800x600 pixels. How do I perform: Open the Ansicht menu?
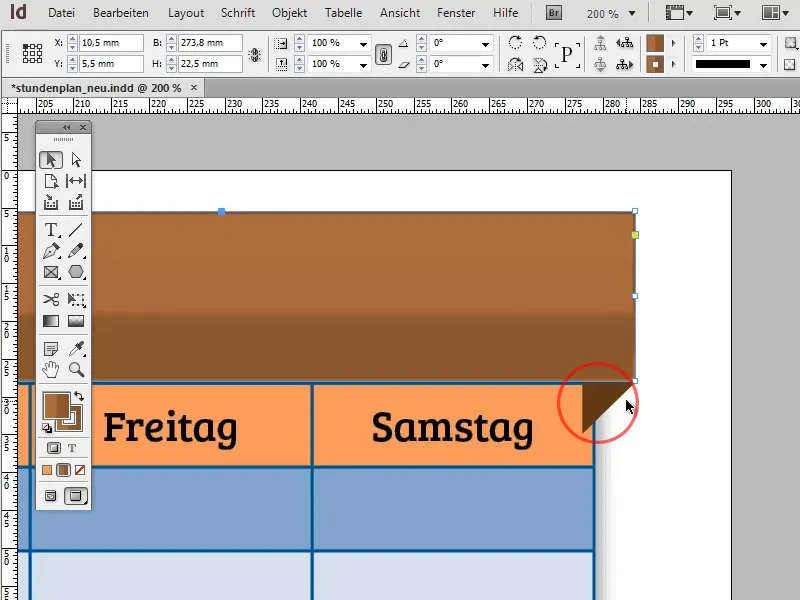click(400, 13)
